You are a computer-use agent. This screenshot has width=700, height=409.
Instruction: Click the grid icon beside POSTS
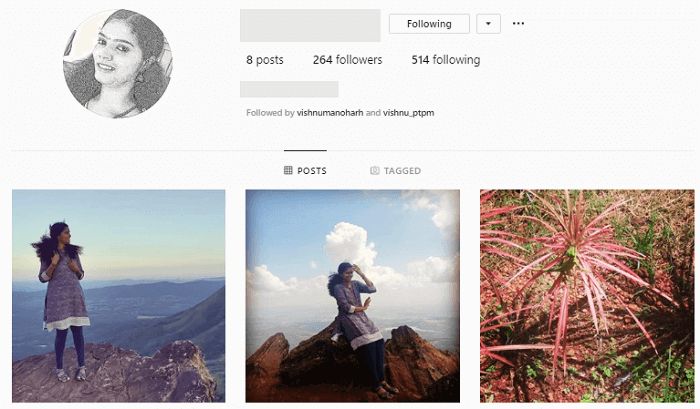tap(288, 170)
